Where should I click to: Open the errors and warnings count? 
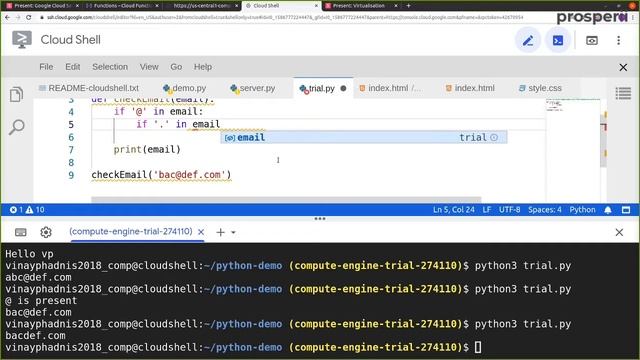point(27,210)
